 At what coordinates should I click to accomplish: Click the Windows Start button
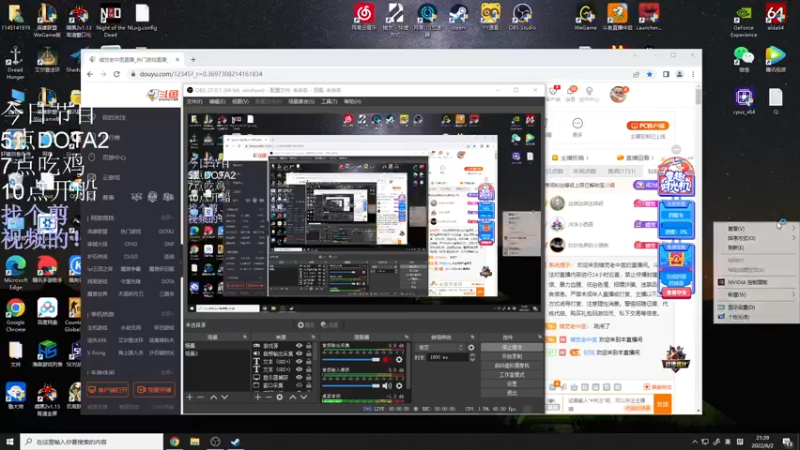(9, 441)
